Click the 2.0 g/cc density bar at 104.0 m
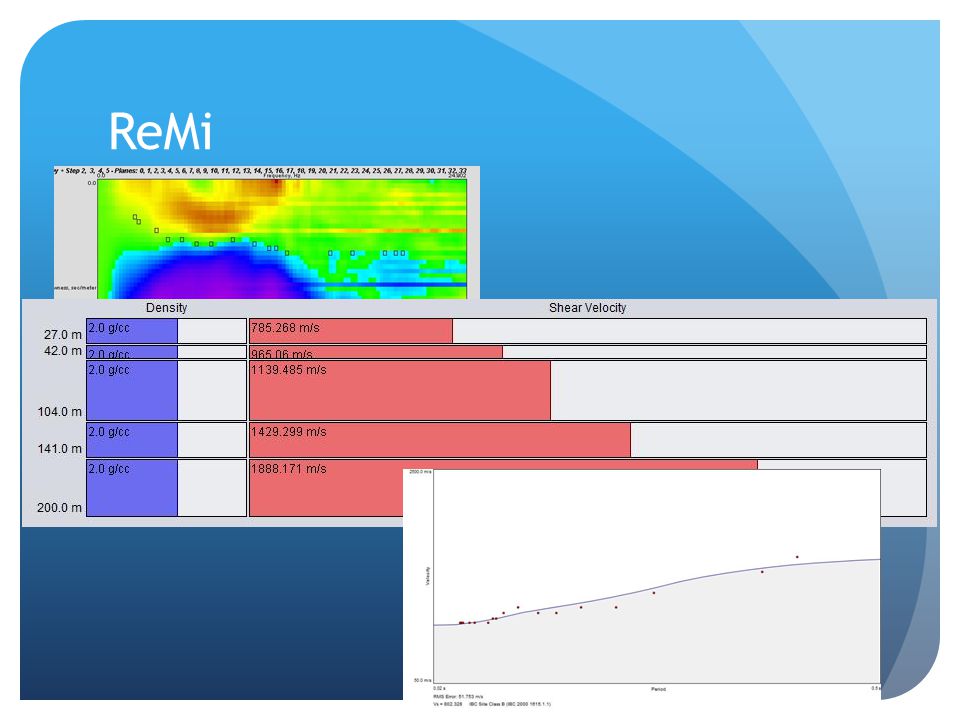This screenshot has width=960, height=720. pyautogui.click(x=132, y=391)
